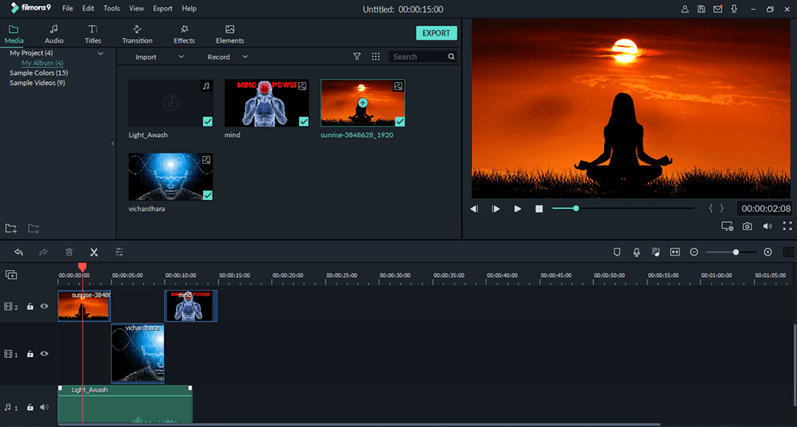Take a snapshot with the camera icon
This screenshot has height=427, width=797.
click(747, 227)
